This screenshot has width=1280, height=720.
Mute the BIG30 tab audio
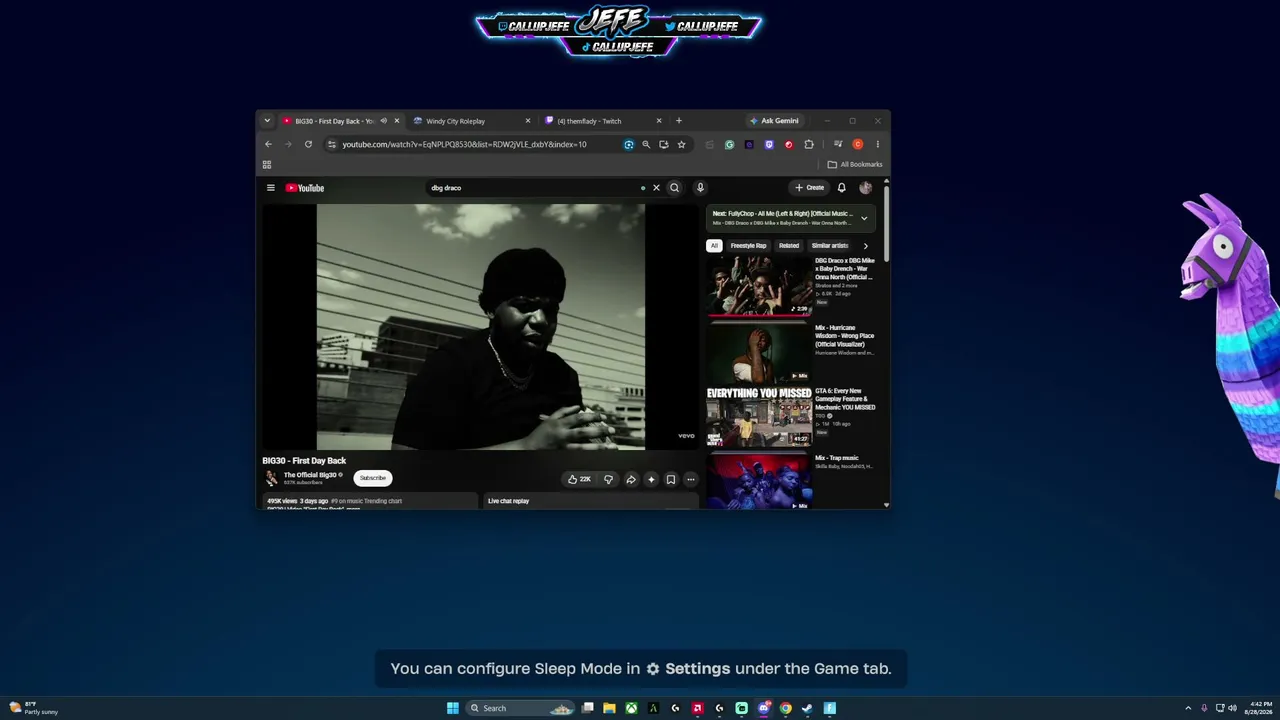tap(383, 121)
